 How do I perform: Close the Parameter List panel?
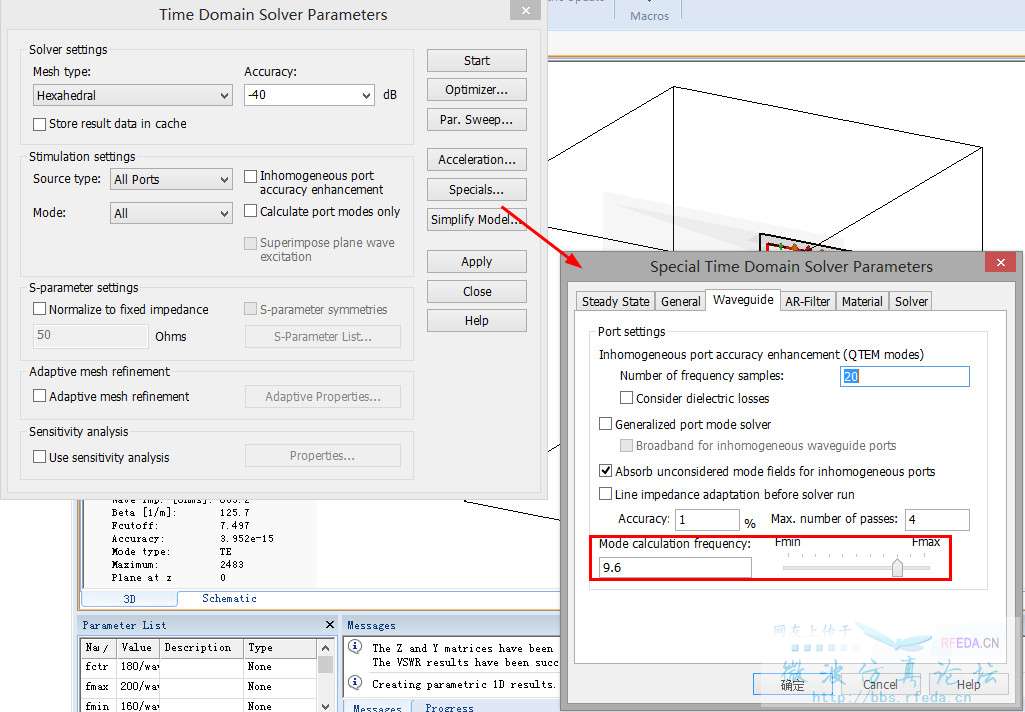[x=329, y=625]
